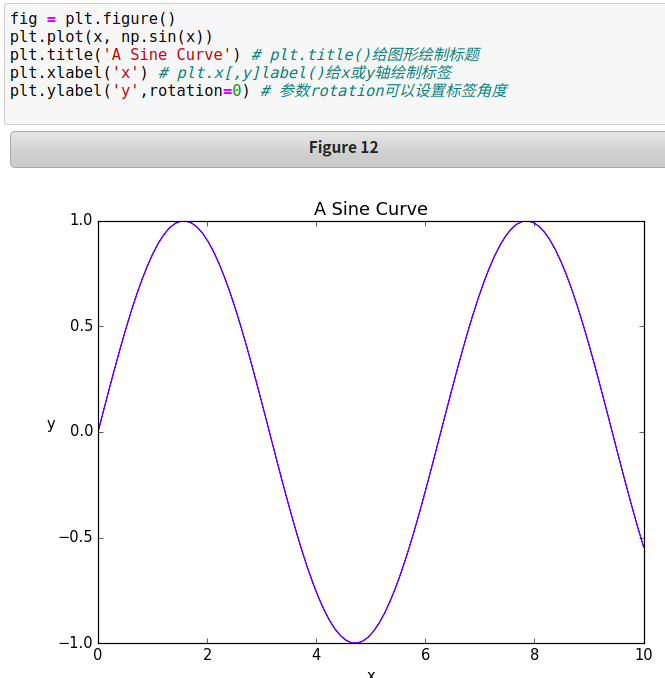Click the x-axis tick label '2'
Image resolution: width=665 pixels, height=678 pixels.
(208, 655)
